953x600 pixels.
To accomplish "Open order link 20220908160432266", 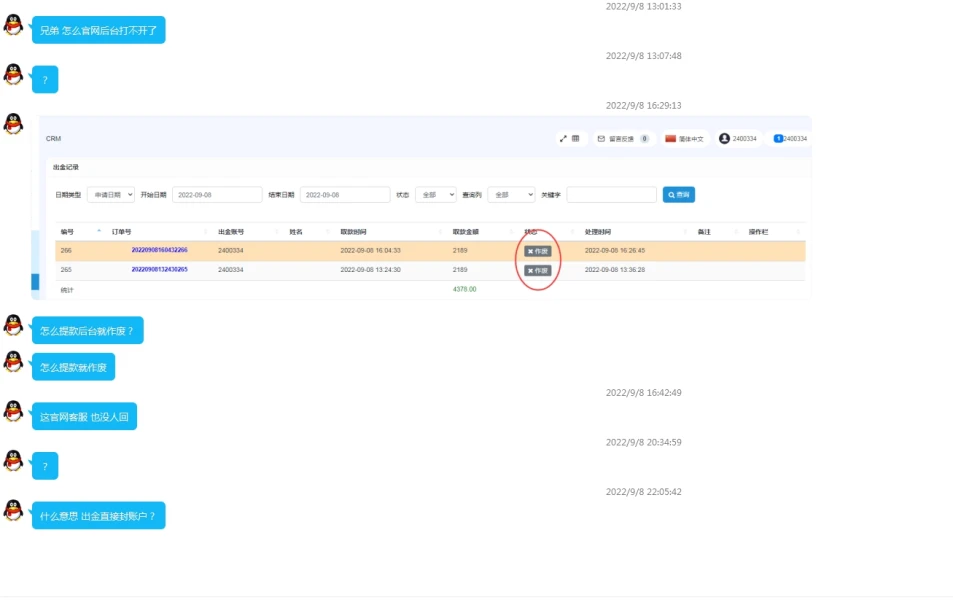I will coord(159,250).
